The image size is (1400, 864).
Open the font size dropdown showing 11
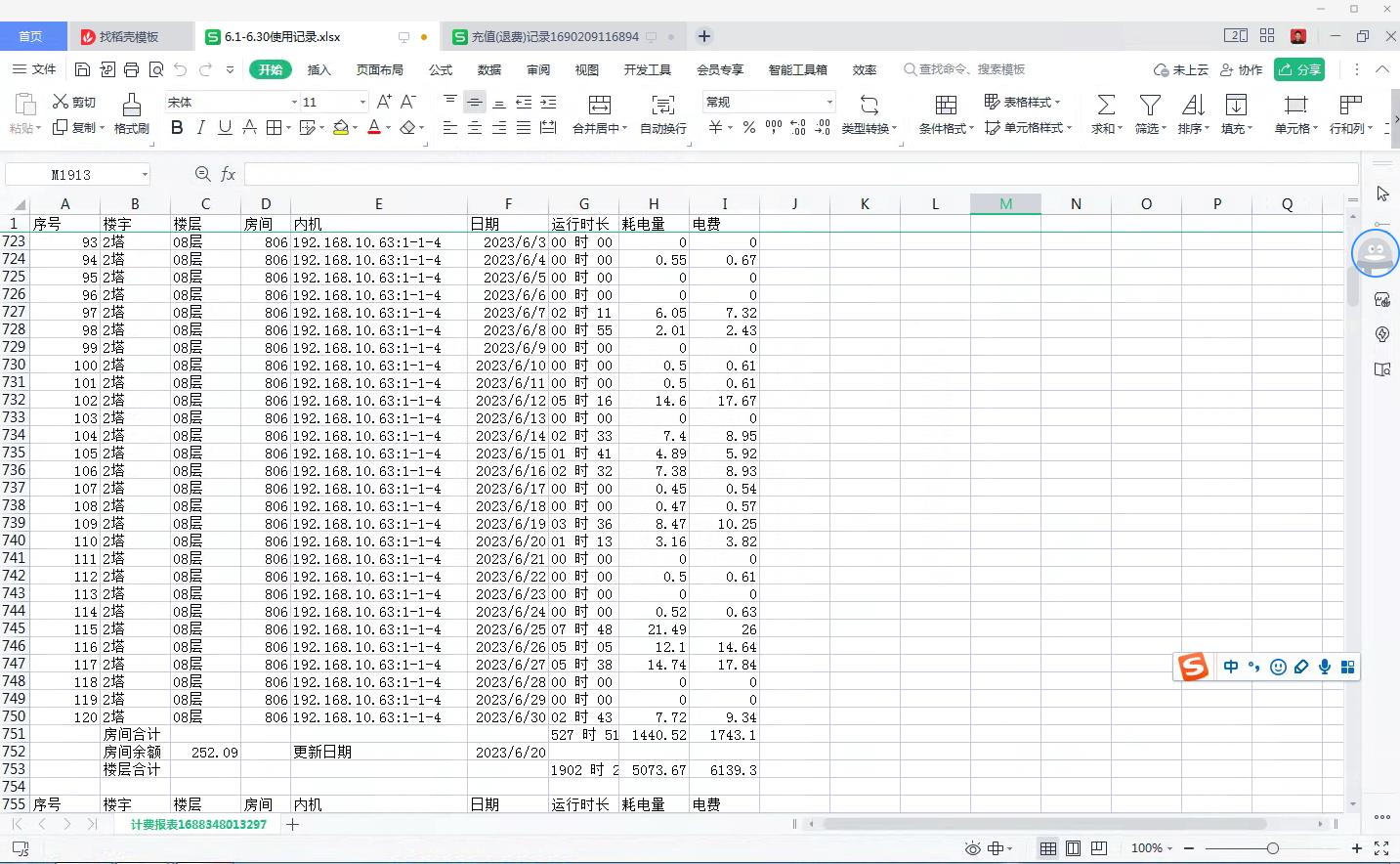tap(362, 102)
